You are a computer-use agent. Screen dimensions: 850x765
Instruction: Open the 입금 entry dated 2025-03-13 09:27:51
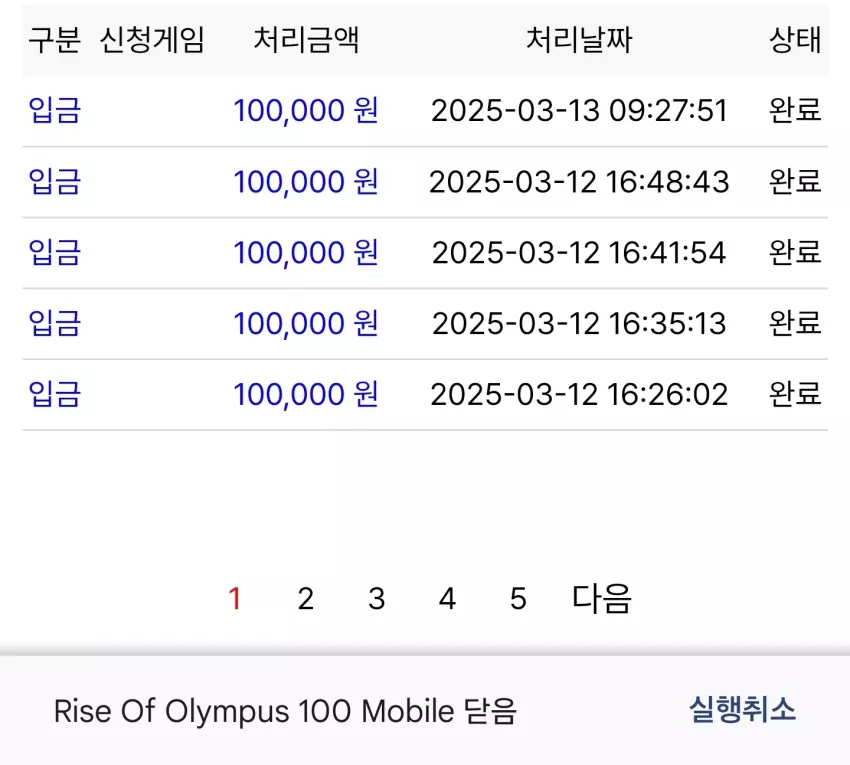click(425, 111)
